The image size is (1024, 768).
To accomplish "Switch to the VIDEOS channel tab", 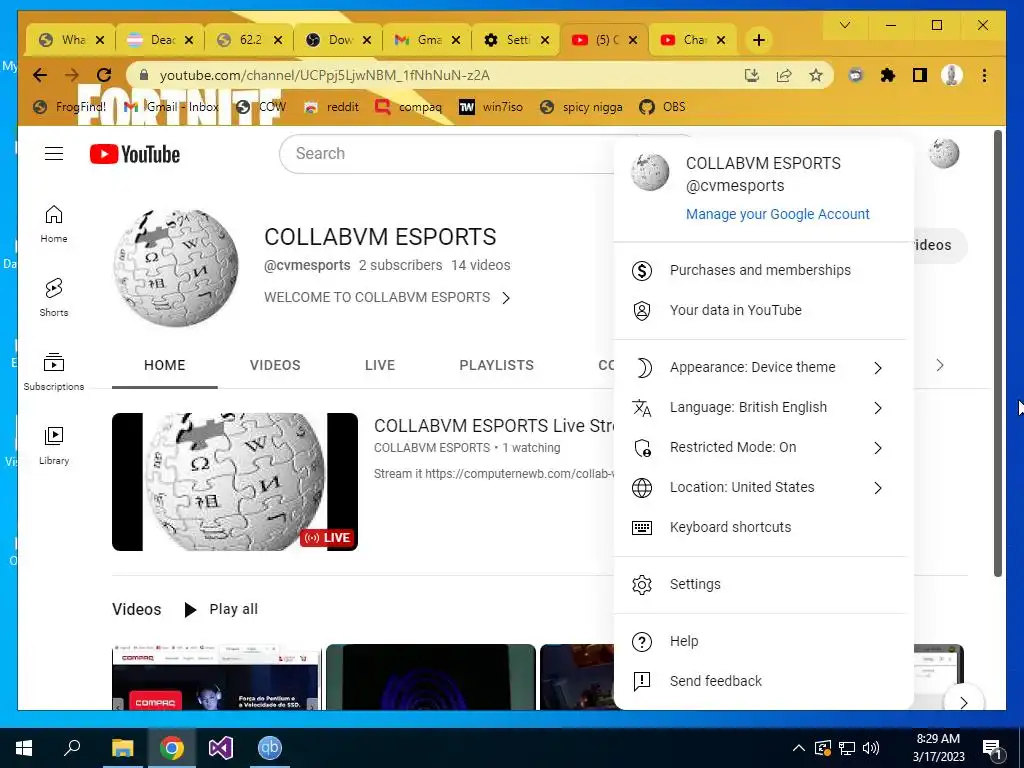I will tap(275, 365).
